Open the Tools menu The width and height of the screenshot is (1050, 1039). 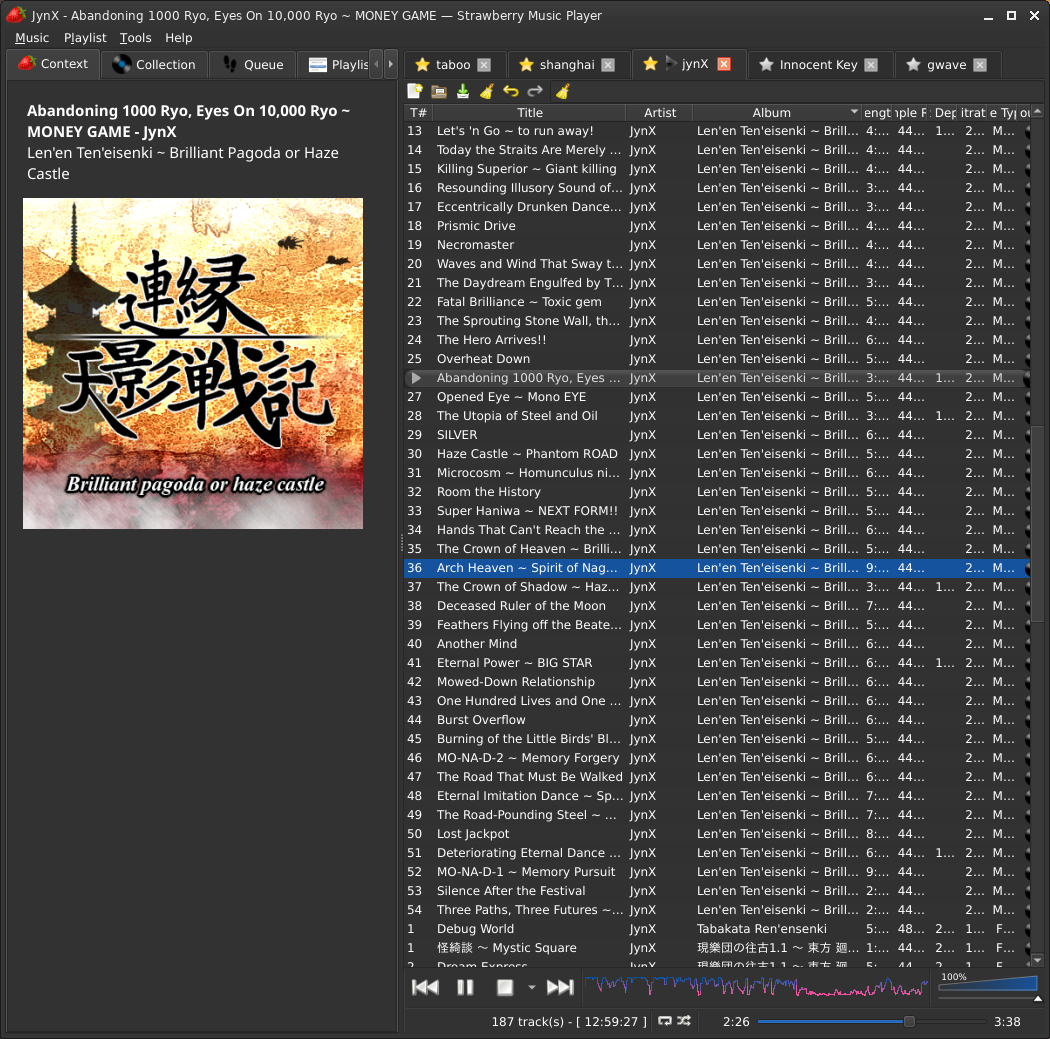(135, 38)
